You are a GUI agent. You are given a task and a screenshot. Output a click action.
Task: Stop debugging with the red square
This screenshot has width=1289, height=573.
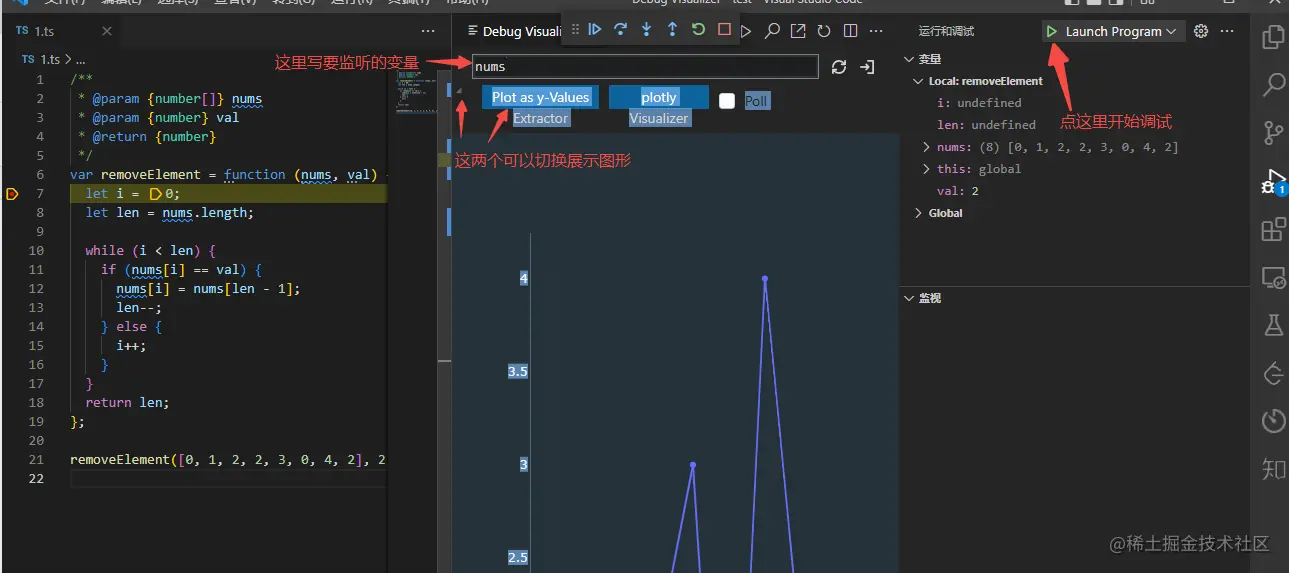[x=725, y=30]
